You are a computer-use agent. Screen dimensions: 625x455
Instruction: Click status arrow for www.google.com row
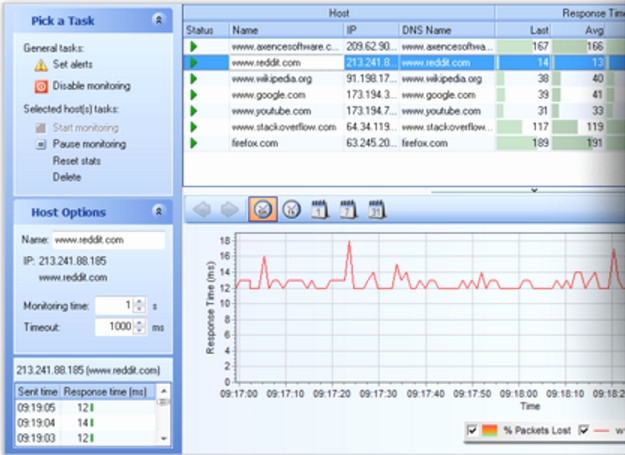tap(194, 95)
